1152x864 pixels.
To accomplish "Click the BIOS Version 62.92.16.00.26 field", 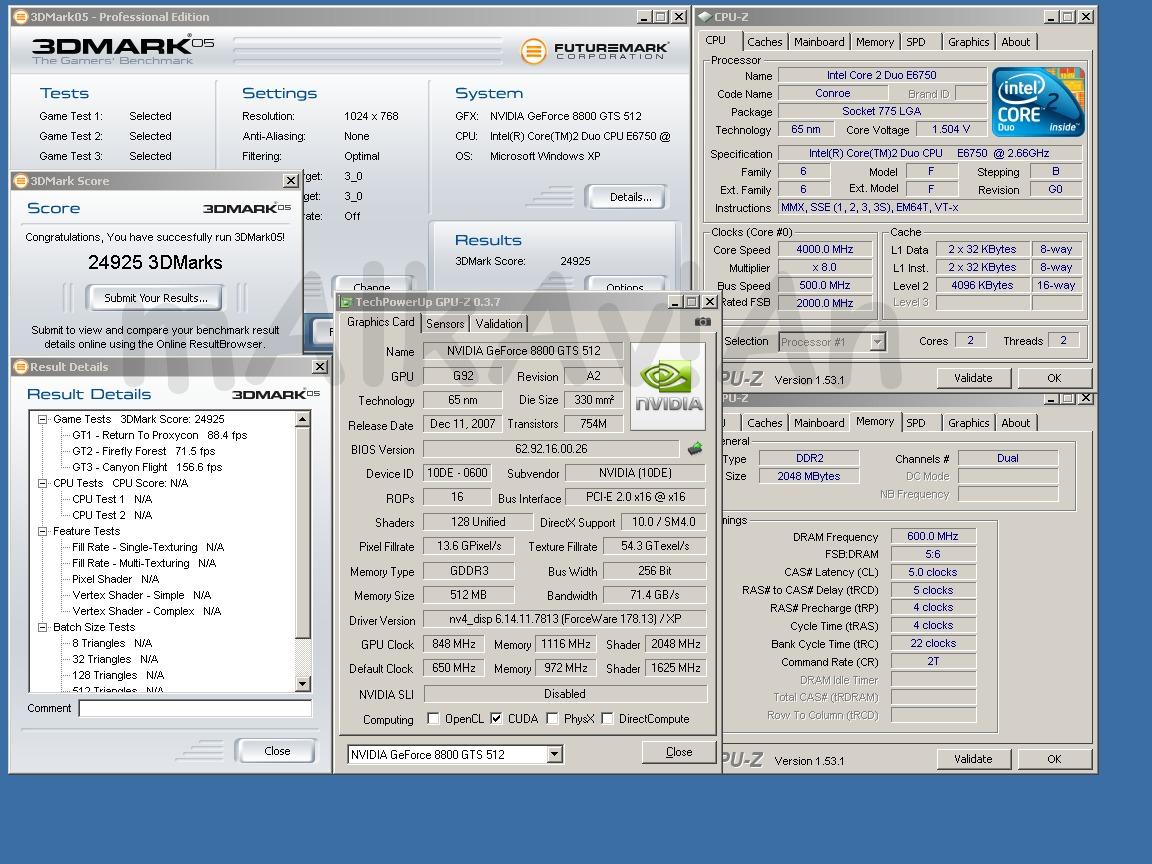I will [551, 448].
